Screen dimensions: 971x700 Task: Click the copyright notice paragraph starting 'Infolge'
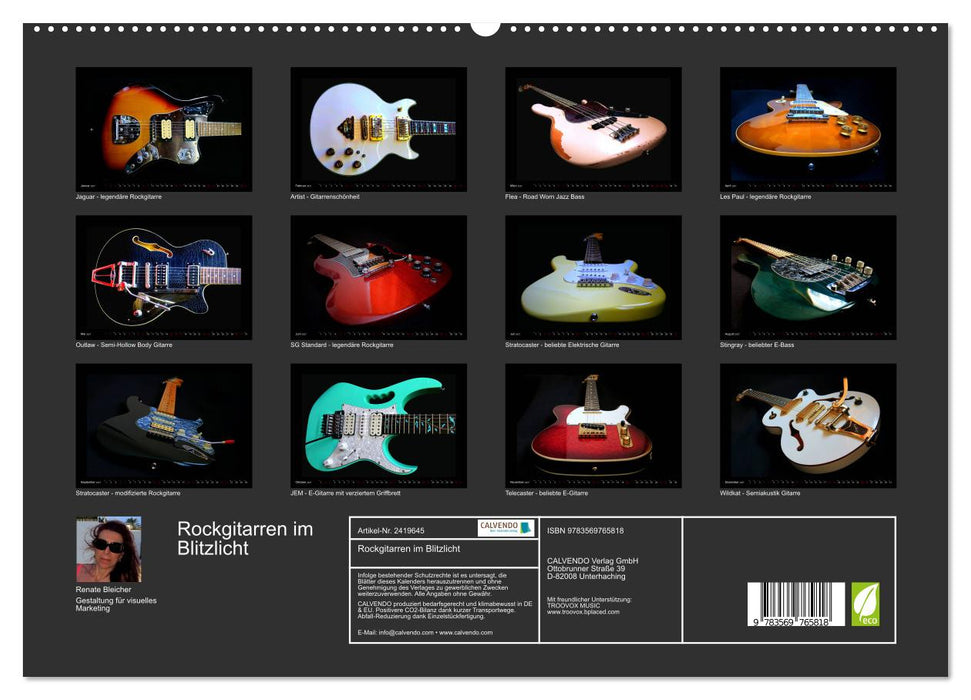click(433, 585)
